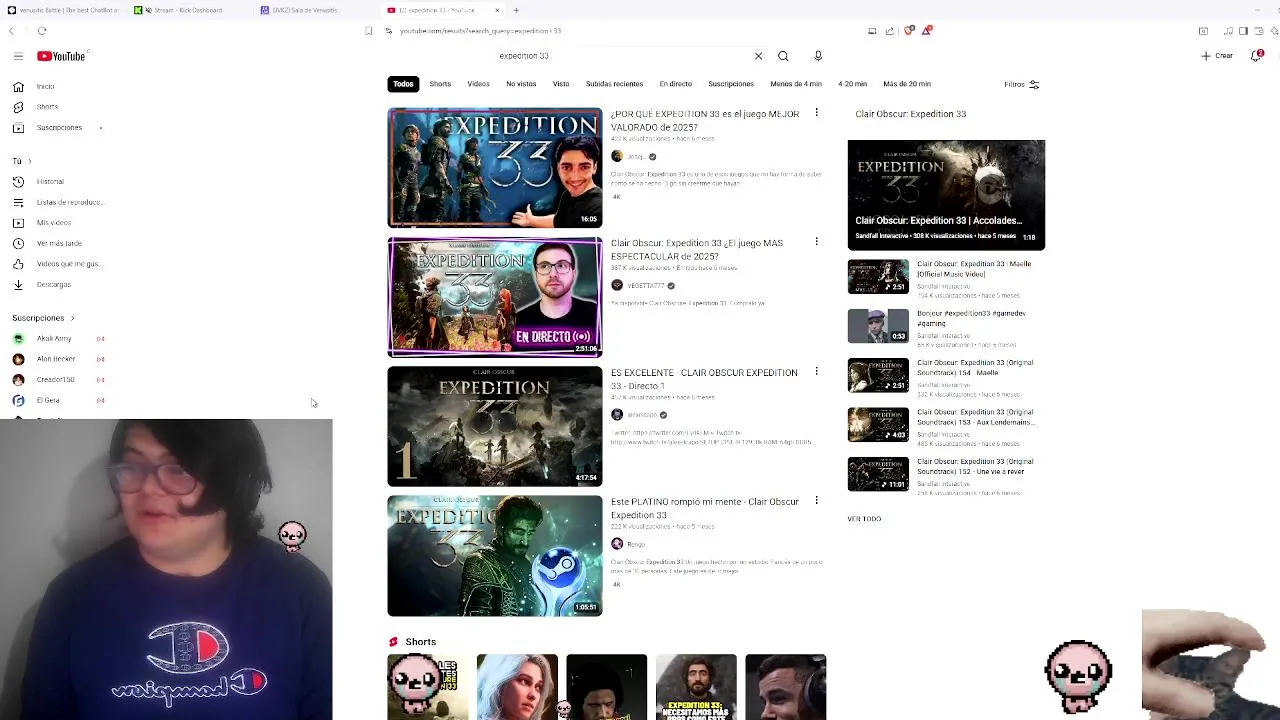This screenshot has width=1280, height=720.
Task: Click the Crear button
Action: tap(1217, 56)
